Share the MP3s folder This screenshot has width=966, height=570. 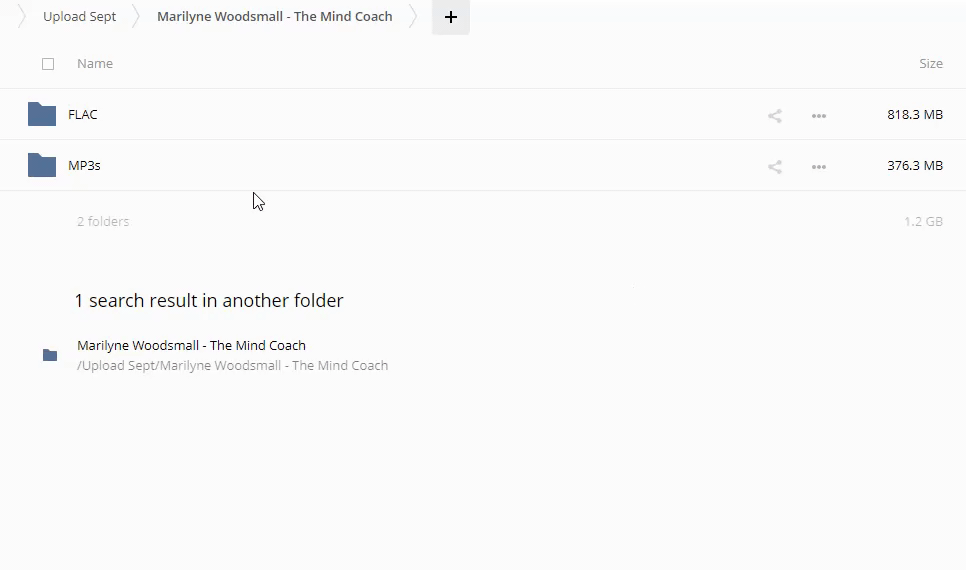[775, 167]
